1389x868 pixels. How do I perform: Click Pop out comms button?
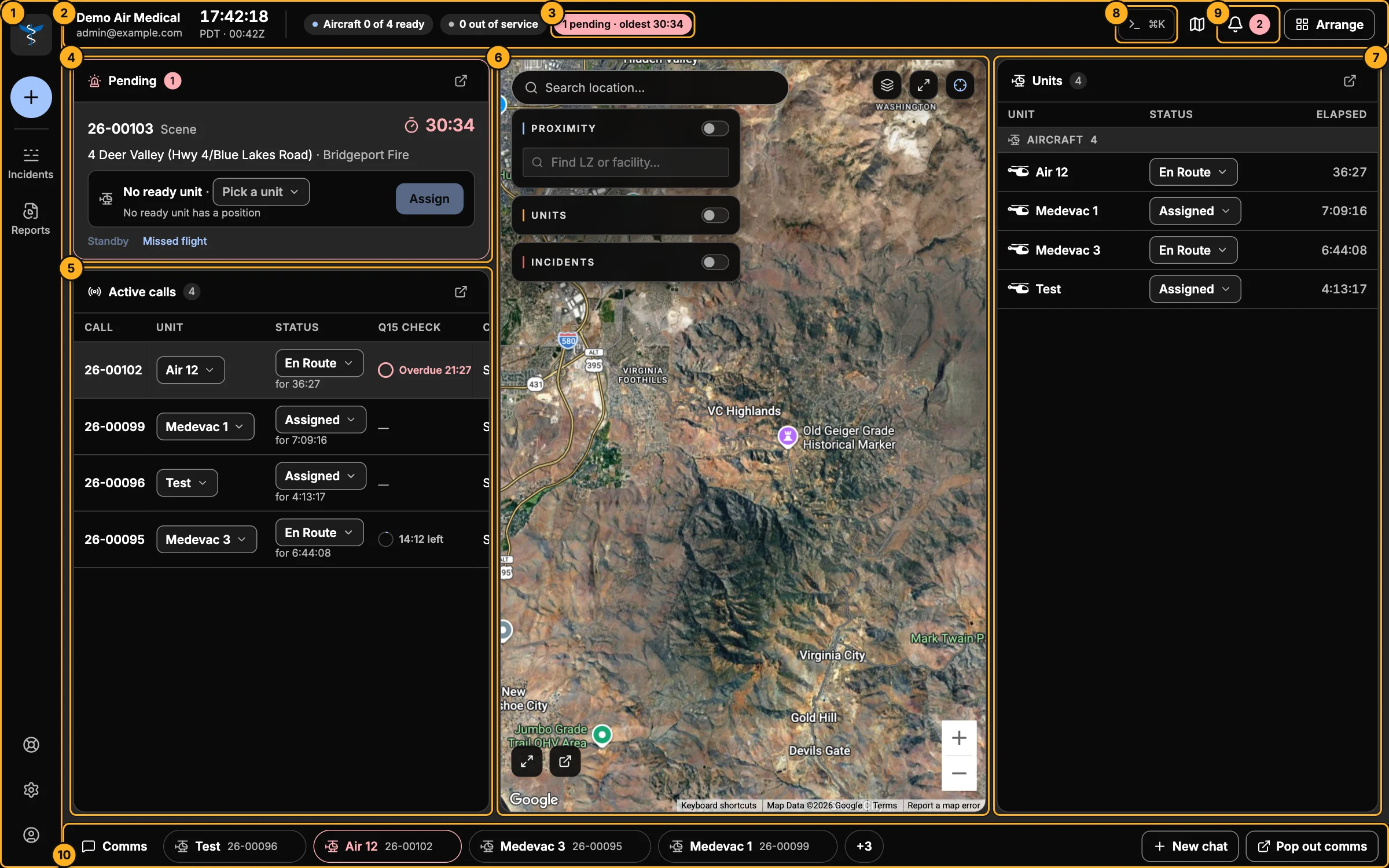pyautogui.click(x=1312, y=847)
